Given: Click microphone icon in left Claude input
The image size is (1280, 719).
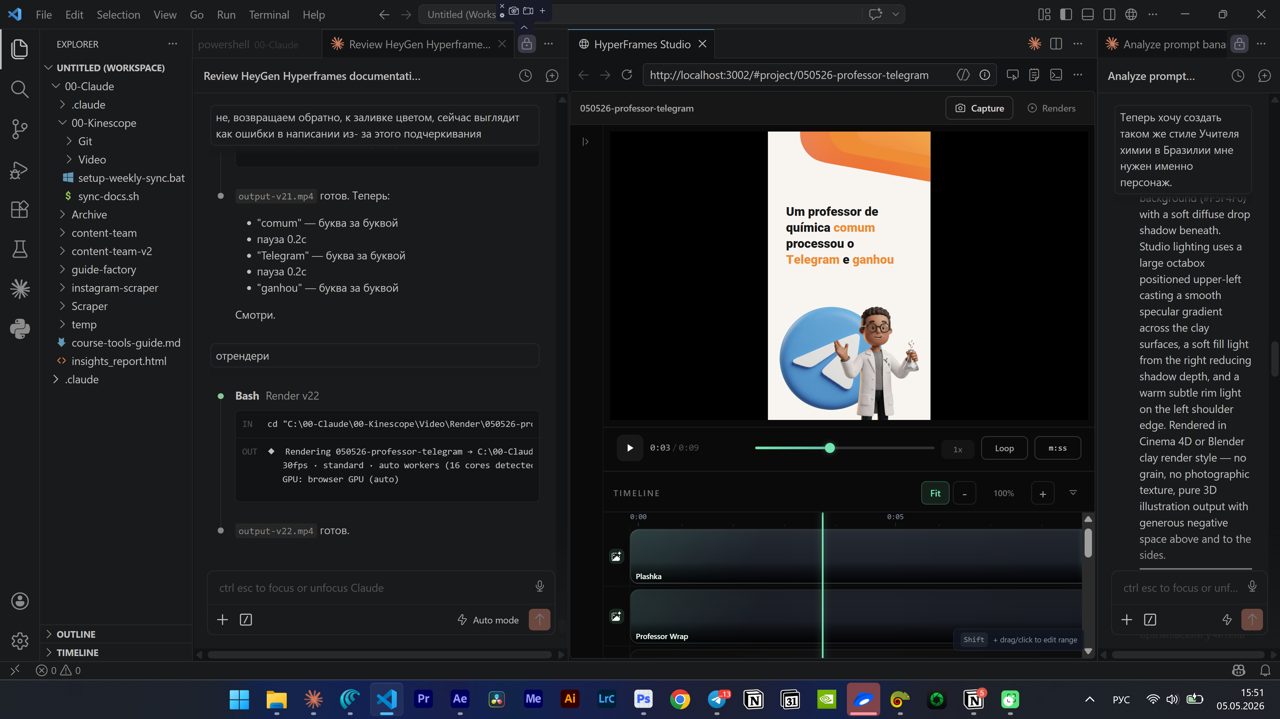Looking at the screenshot, I should 539,587.
